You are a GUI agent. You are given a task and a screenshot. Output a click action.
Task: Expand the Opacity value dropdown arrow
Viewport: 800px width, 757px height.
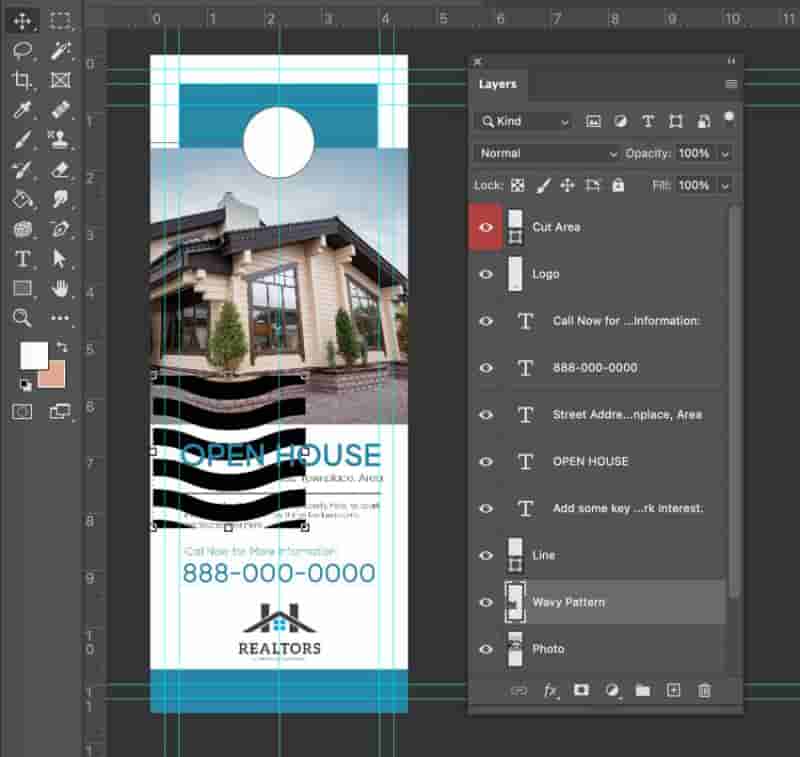(725, 154)
